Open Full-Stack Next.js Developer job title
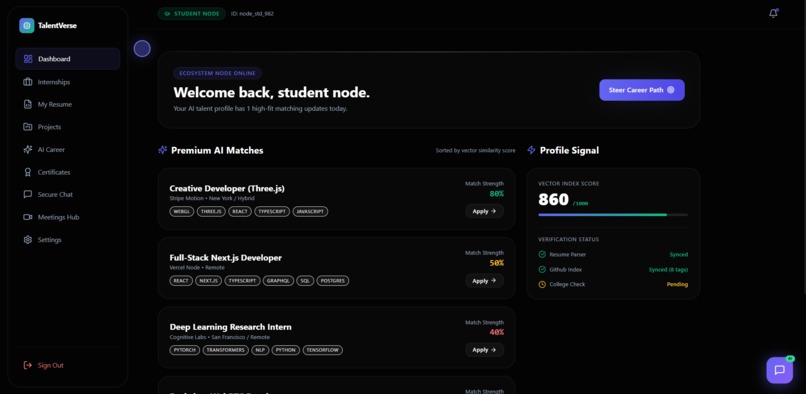This screenshot has height=394, width=806. point(226,258)
